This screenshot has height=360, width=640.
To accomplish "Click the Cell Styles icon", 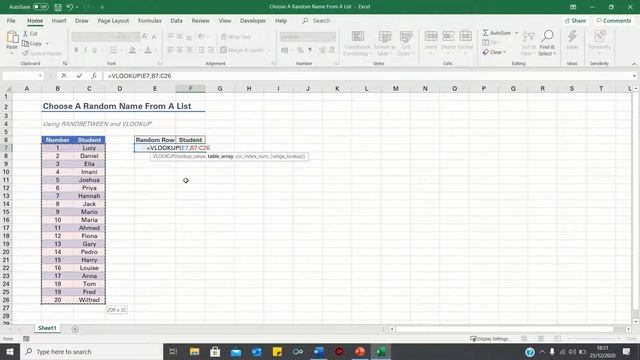I will coord(405,37).
